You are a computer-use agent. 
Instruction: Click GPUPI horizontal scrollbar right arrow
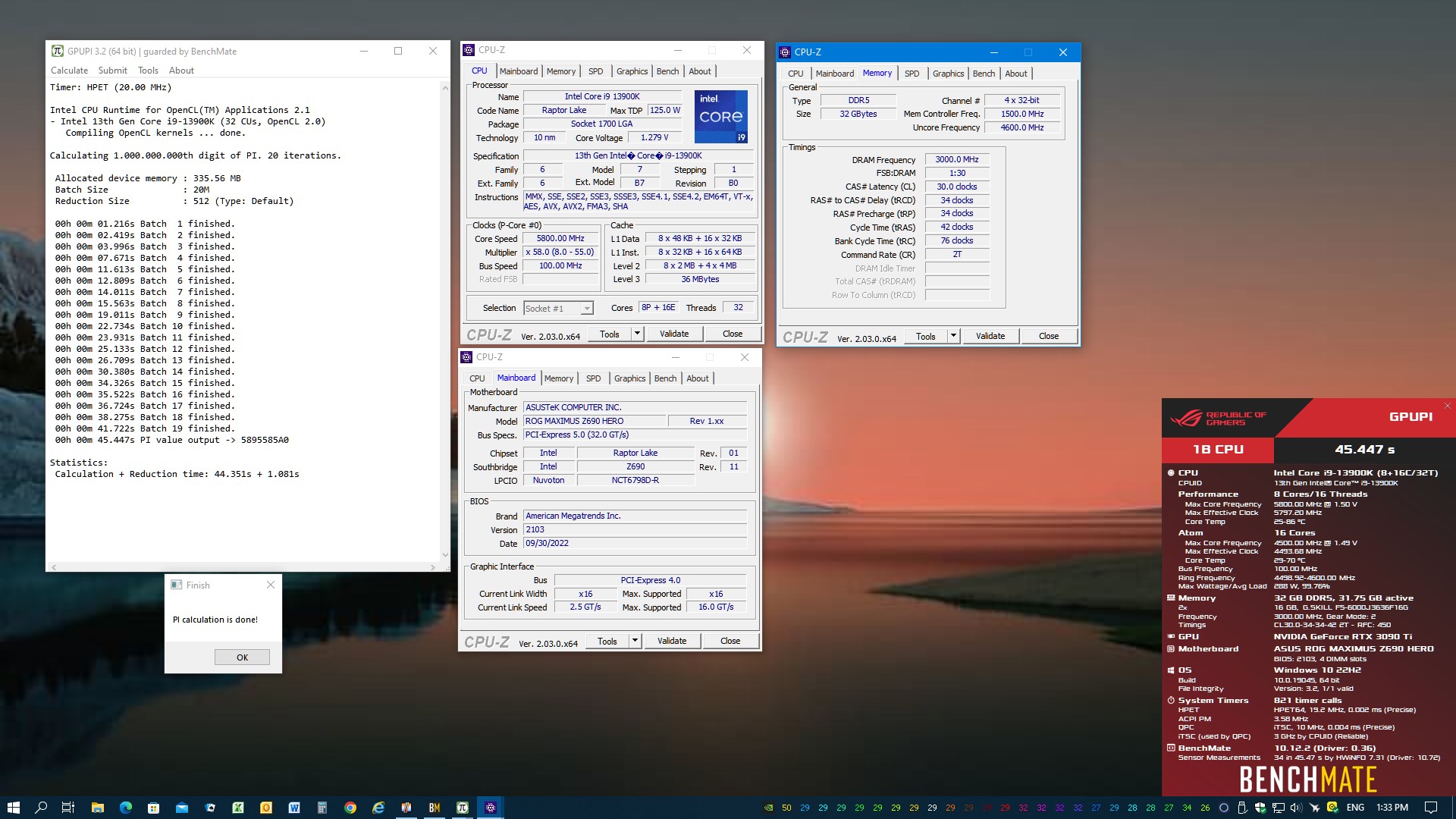click(x=433, y=567)
